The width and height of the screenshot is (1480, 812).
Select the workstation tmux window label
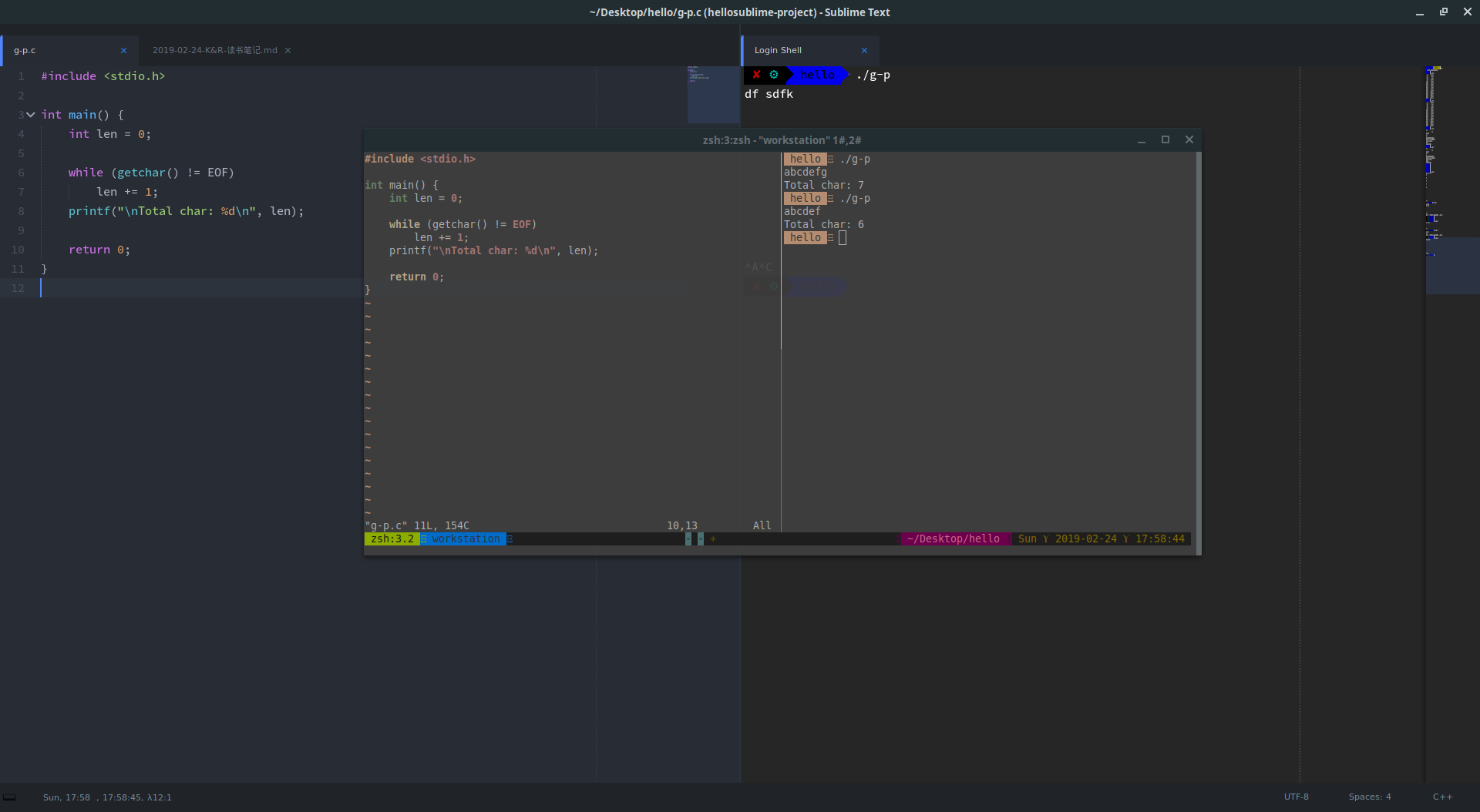click(466, 539)
